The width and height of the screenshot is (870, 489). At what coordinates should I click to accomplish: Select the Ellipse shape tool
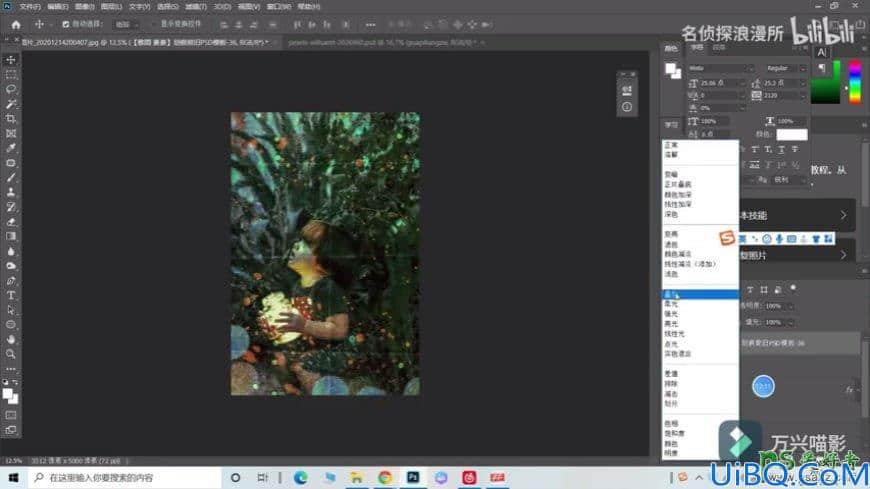(11, 324)
